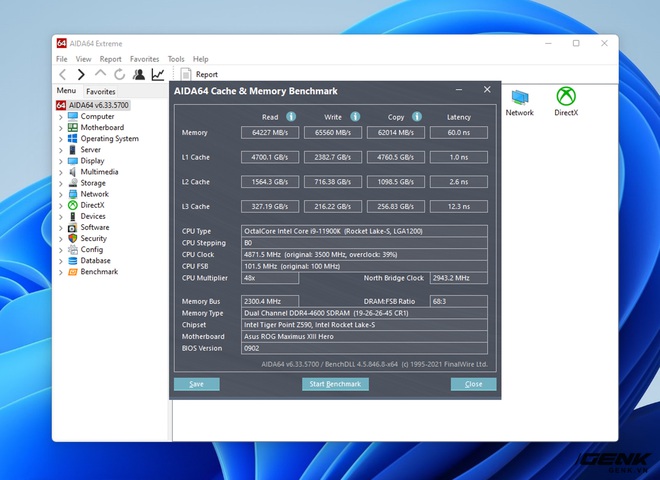
Task: Close the benchmark dialog with the X
Action: click(487, 89)
